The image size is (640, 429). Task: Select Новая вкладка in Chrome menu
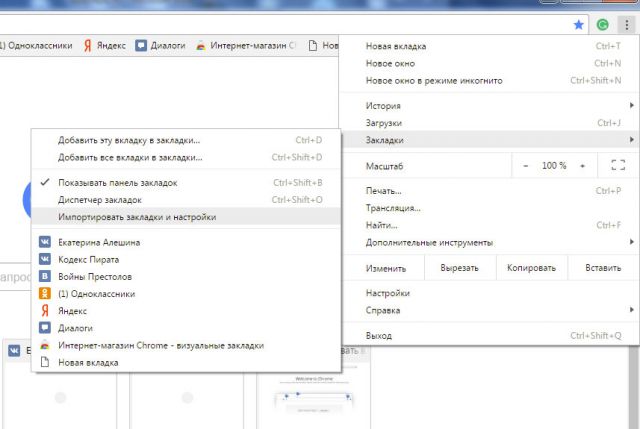(489, 46)
